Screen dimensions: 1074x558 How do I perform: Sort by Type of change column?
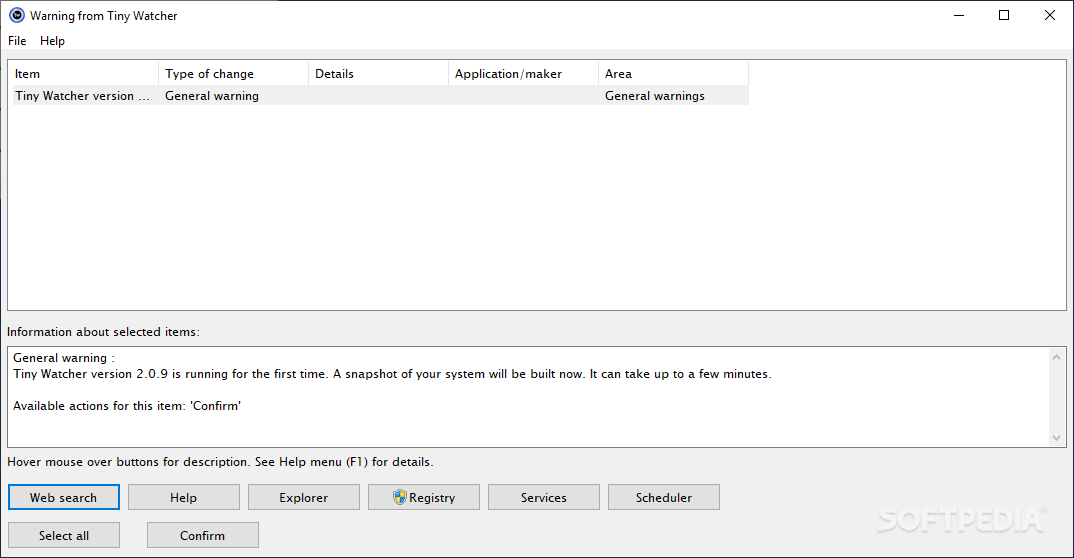click(234, 74)
